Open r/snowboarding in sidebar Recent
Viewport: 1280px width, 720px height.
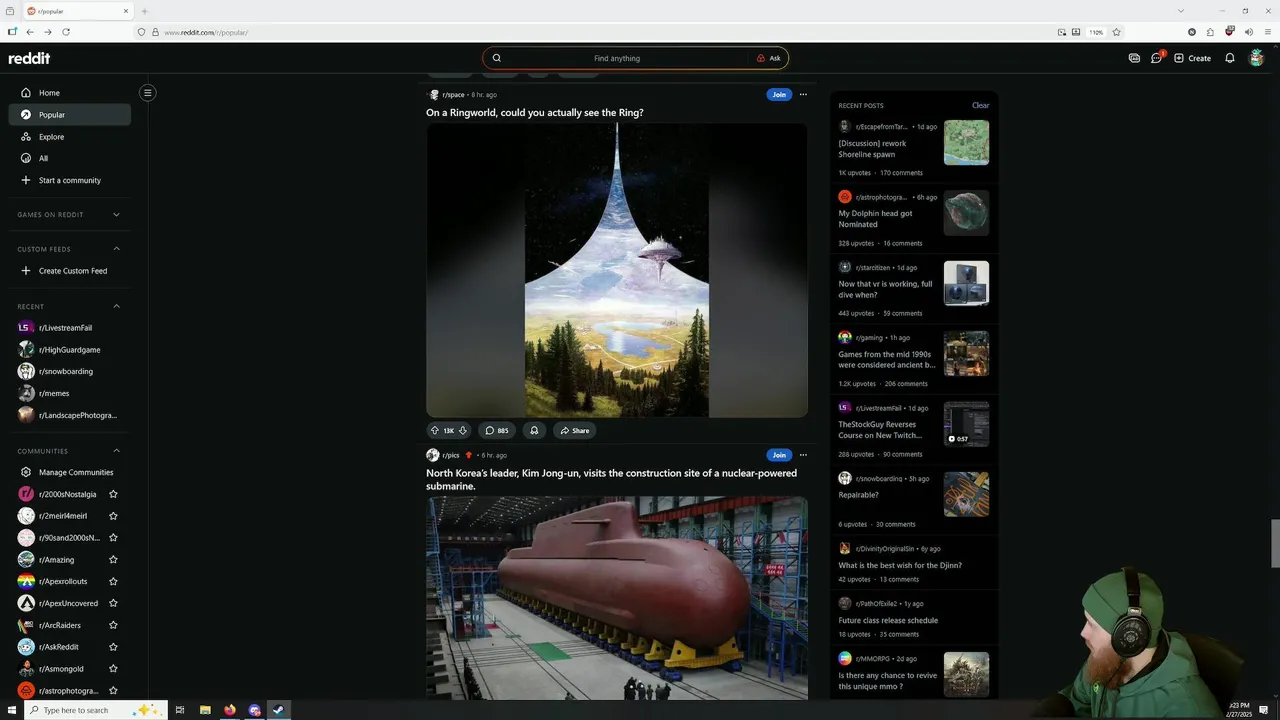point(69,371)
